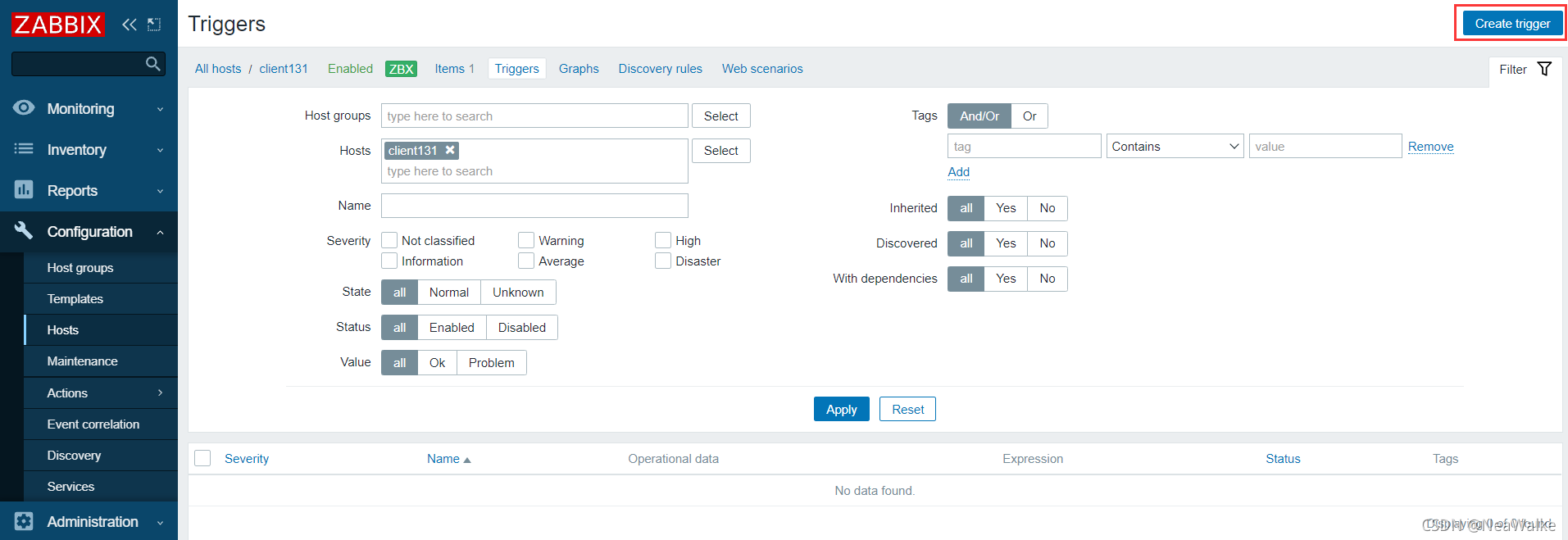Screen dimensions: 1568x540
Task: Click the Reports chart icon
Action: [24, 190]
